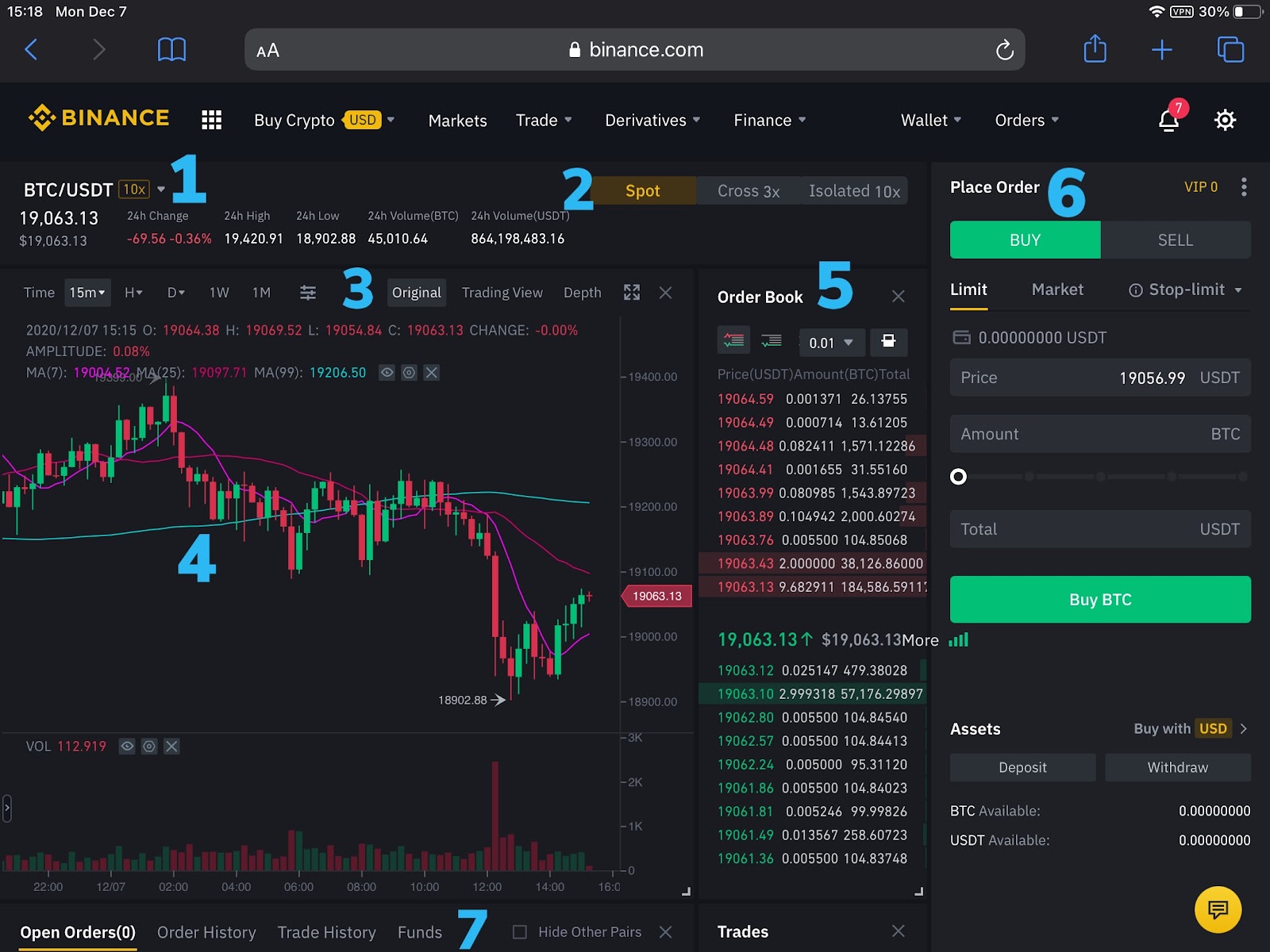Add a new Safari tab
The height and width of the screenshot is (952, 1270).
[1161, 50]
